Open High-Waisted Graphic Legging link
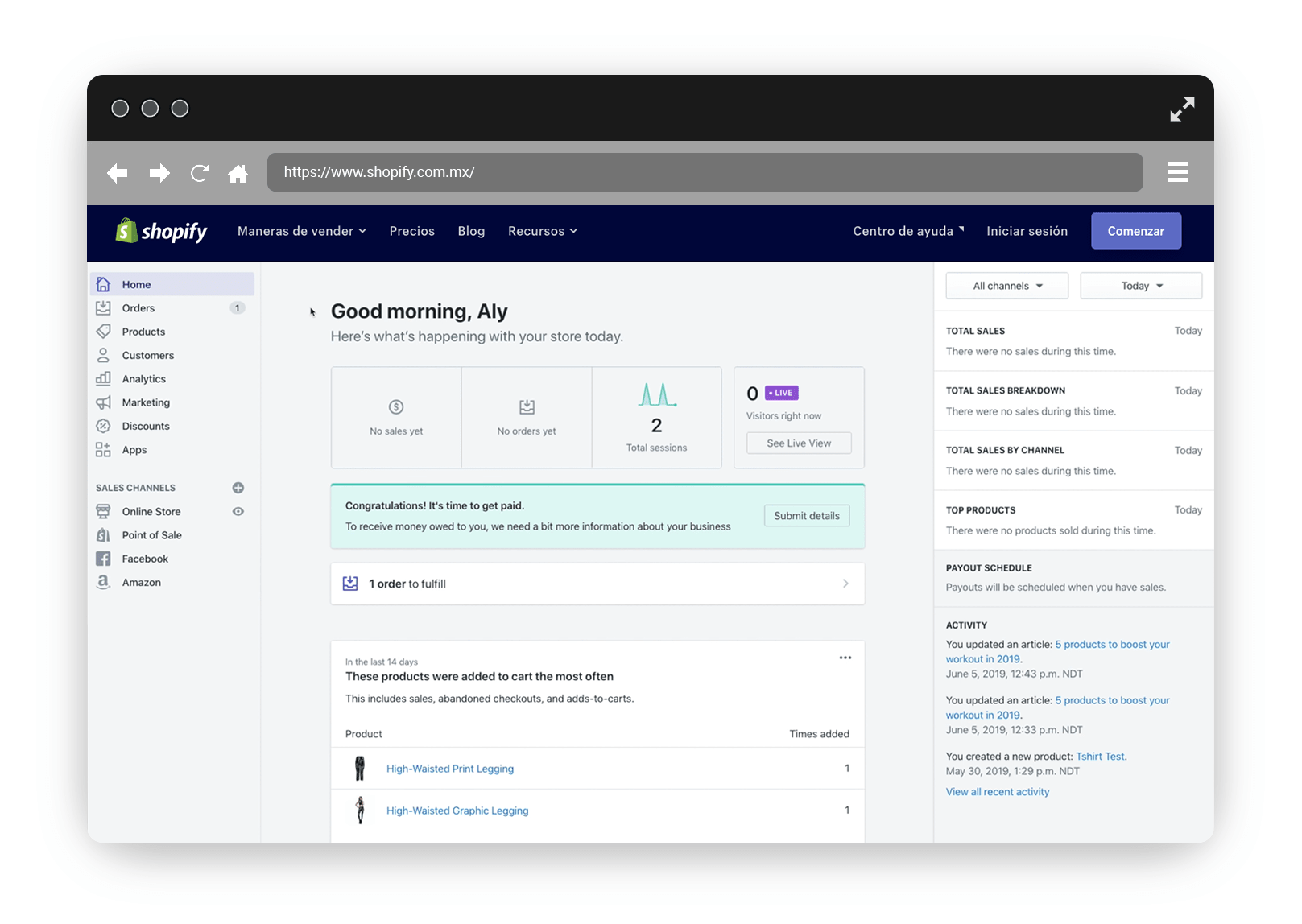This screenshot has width=1302, height=924. pyautogui.click(x=457, y=811)
